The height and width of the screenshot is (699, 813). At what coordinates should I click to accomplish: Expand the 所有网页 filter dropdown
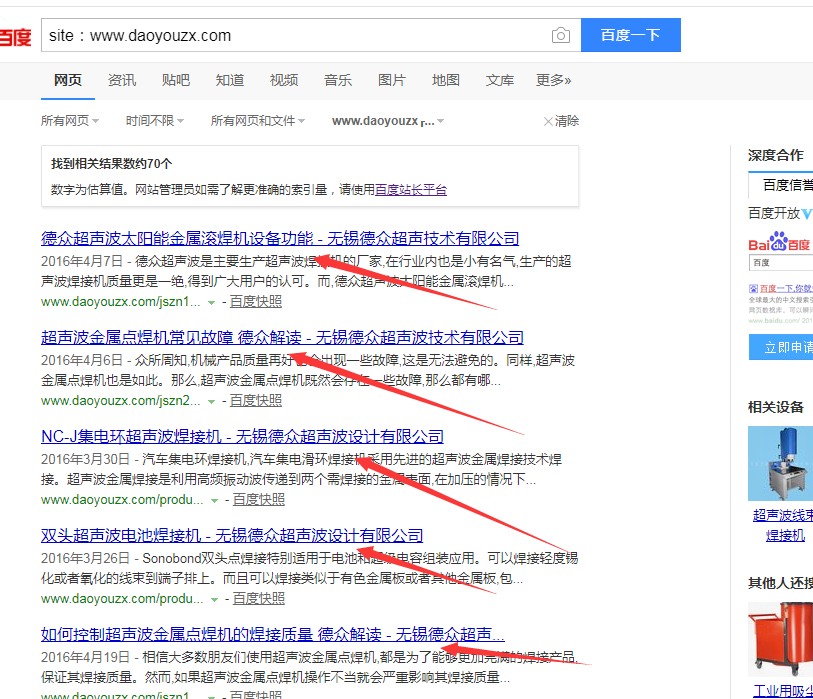pyautogui.click(x=70, y=121)
